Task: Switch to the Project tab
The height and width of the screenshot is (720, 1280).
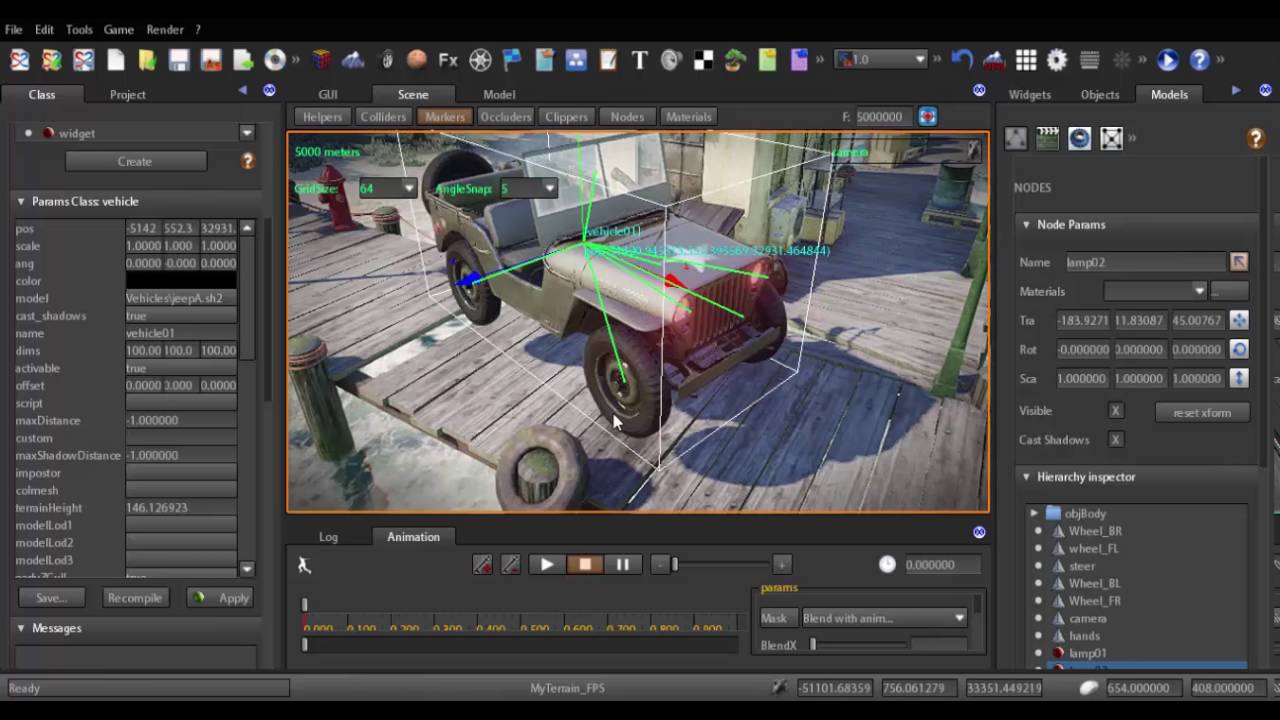Action: 128,94
